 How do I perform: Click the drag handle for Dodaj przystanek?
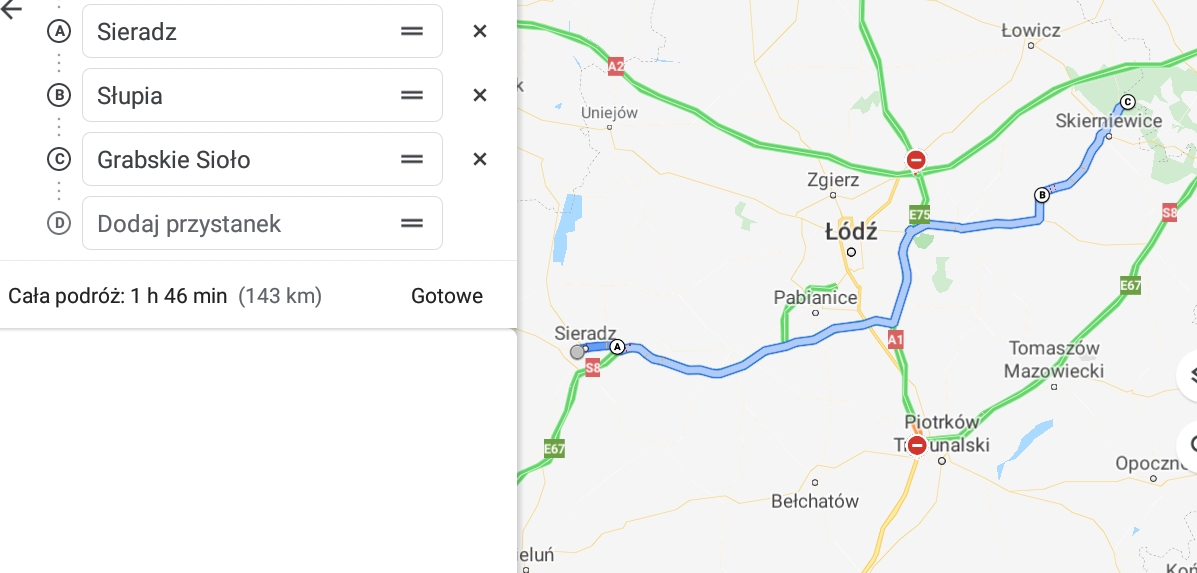(x=412, y=223)
